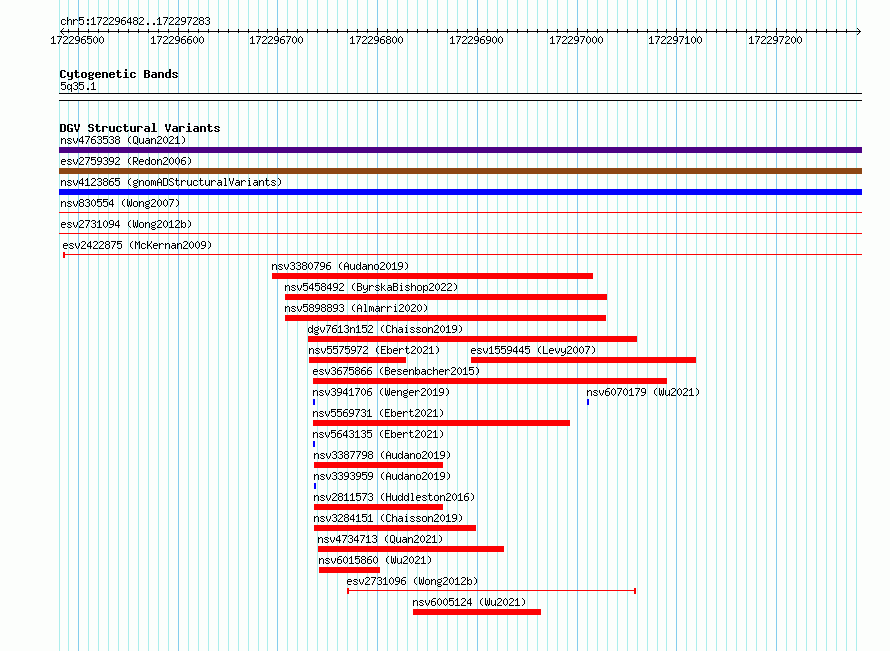Click the nsv3387798 (Audano2019) red bar

coord(379,465)
